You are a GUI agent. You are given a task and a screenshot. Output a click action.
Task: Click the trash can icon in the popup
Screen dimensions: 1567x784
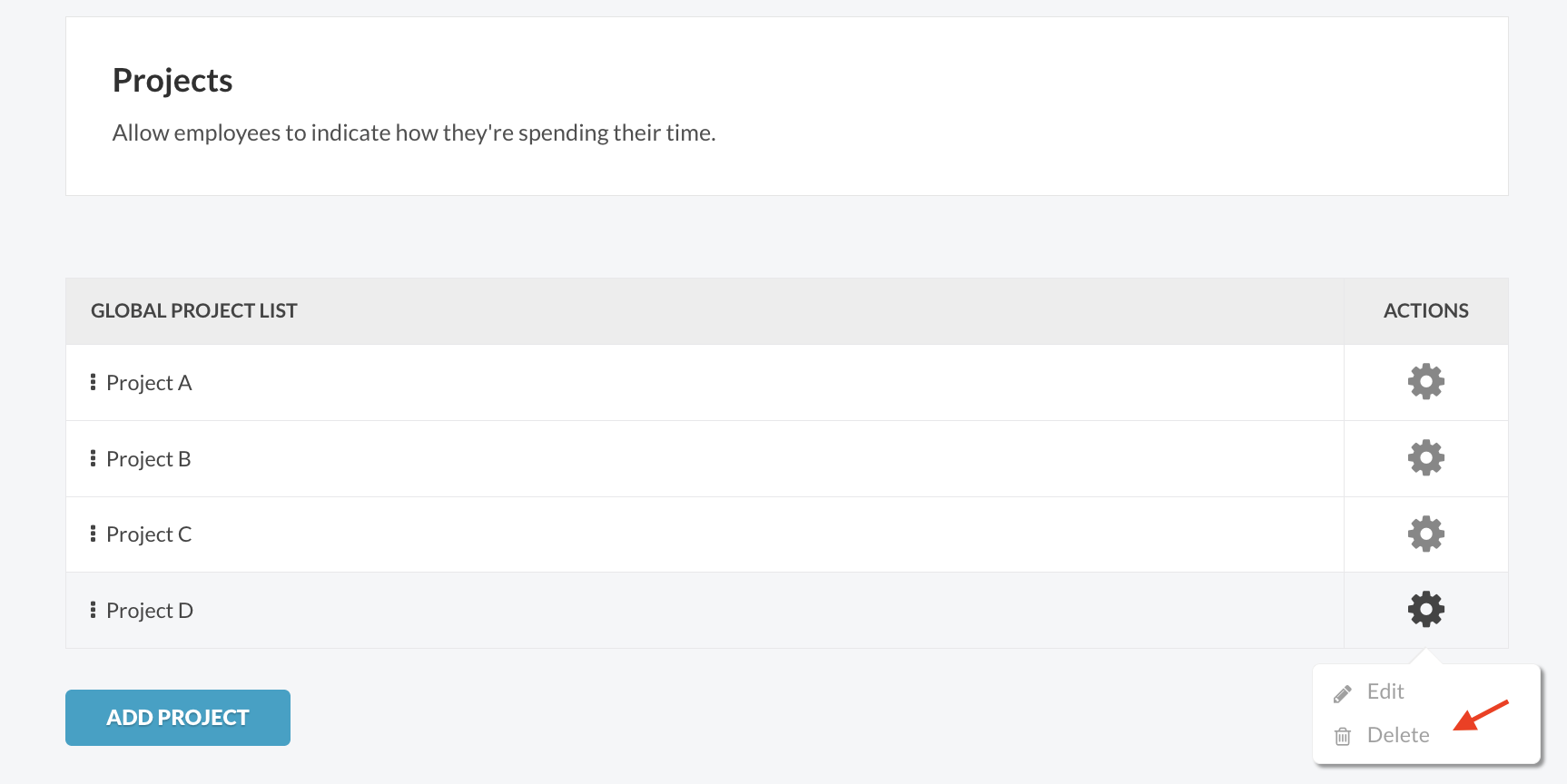[1343, 736]
